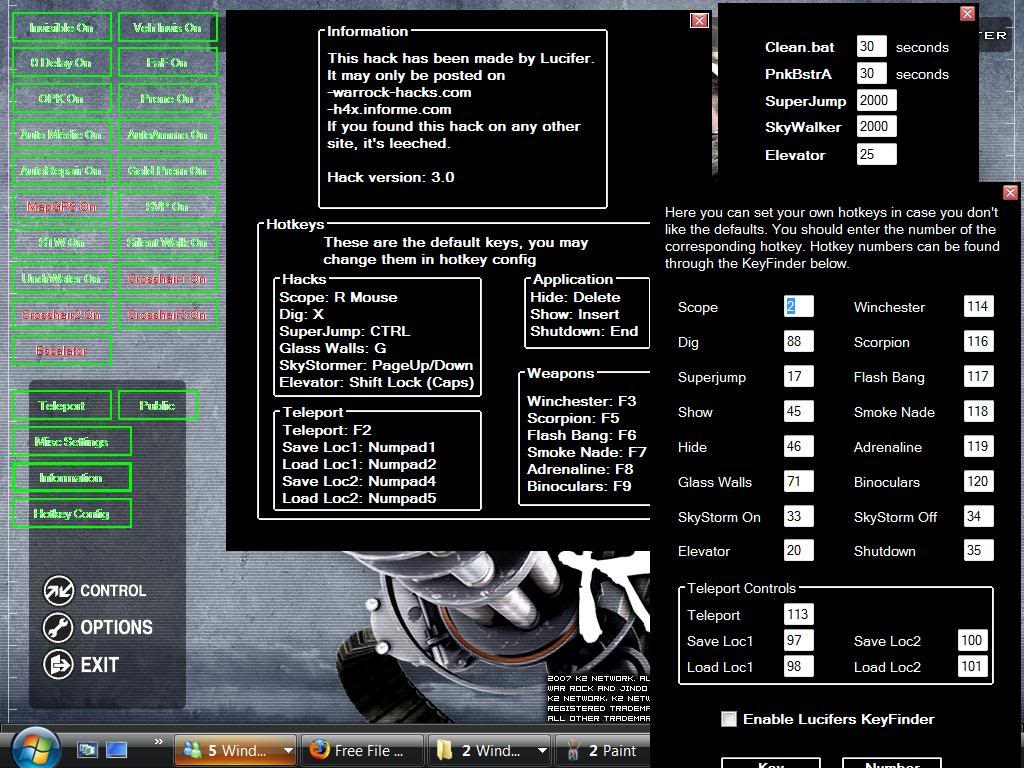Click the Elevator hotkey field showing 20
The width and height of the screenshot is (1024, 768).
[x=799, y=550]
